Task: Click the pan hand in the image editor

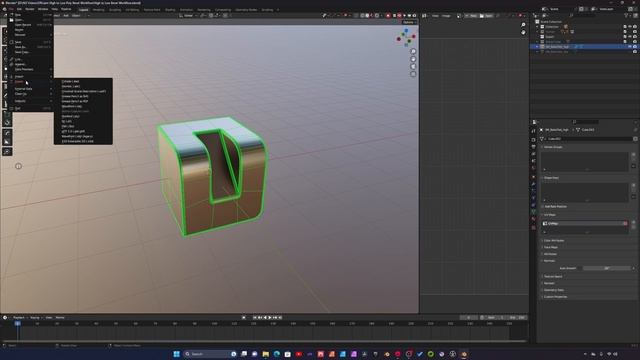Action: point(523,32)
